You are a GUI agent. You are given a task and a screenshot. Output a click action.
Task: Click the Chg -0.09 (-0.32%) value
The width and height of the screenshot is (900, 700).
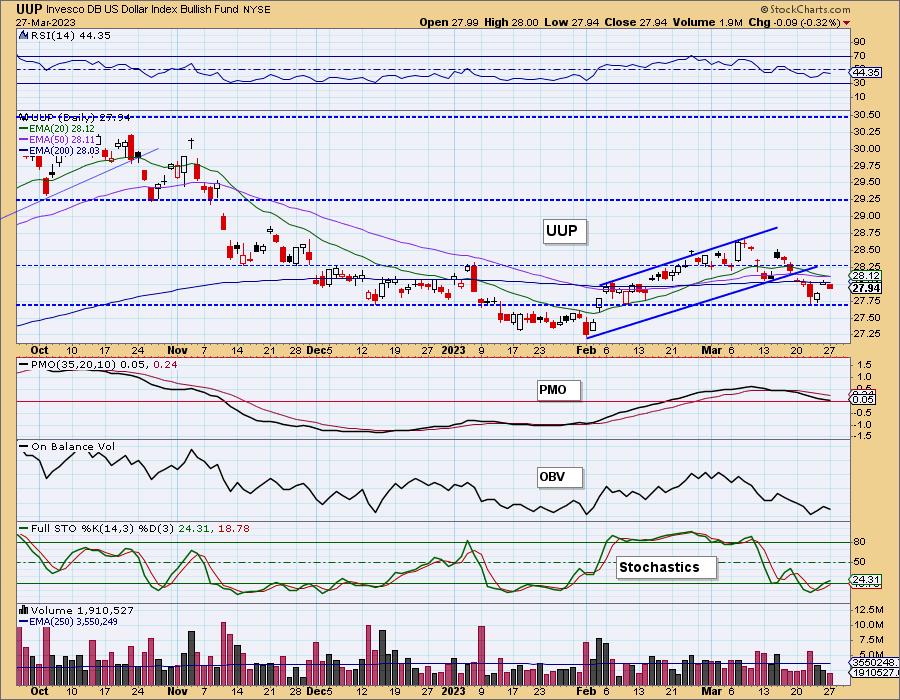tap(794, 22)
